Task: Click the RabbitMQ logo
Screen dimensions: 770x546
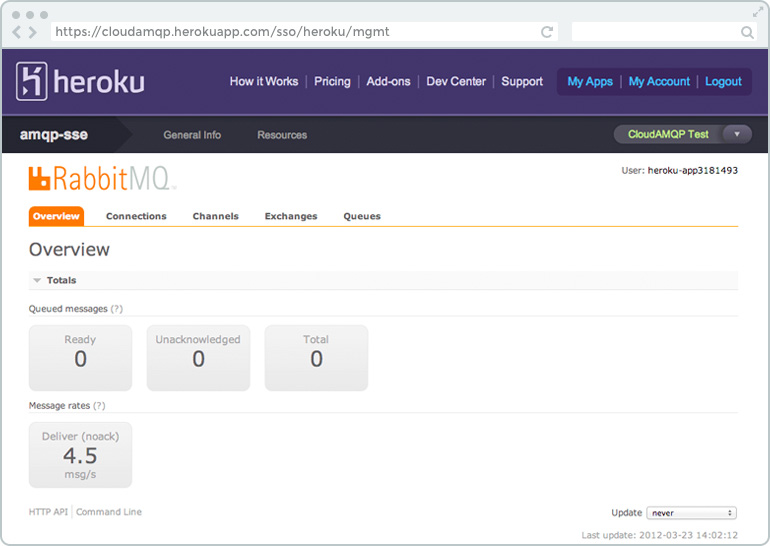Action: point(102,180)
